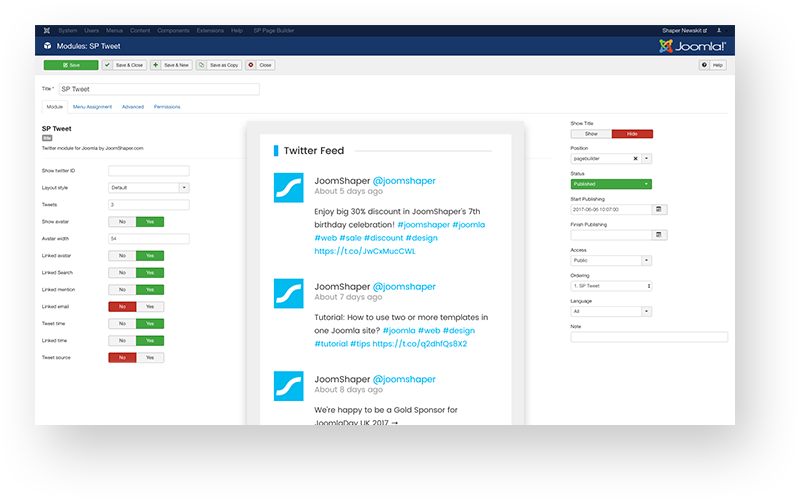798x498 pixels.
Task: Open the System menu
Action: coord(68,31)
